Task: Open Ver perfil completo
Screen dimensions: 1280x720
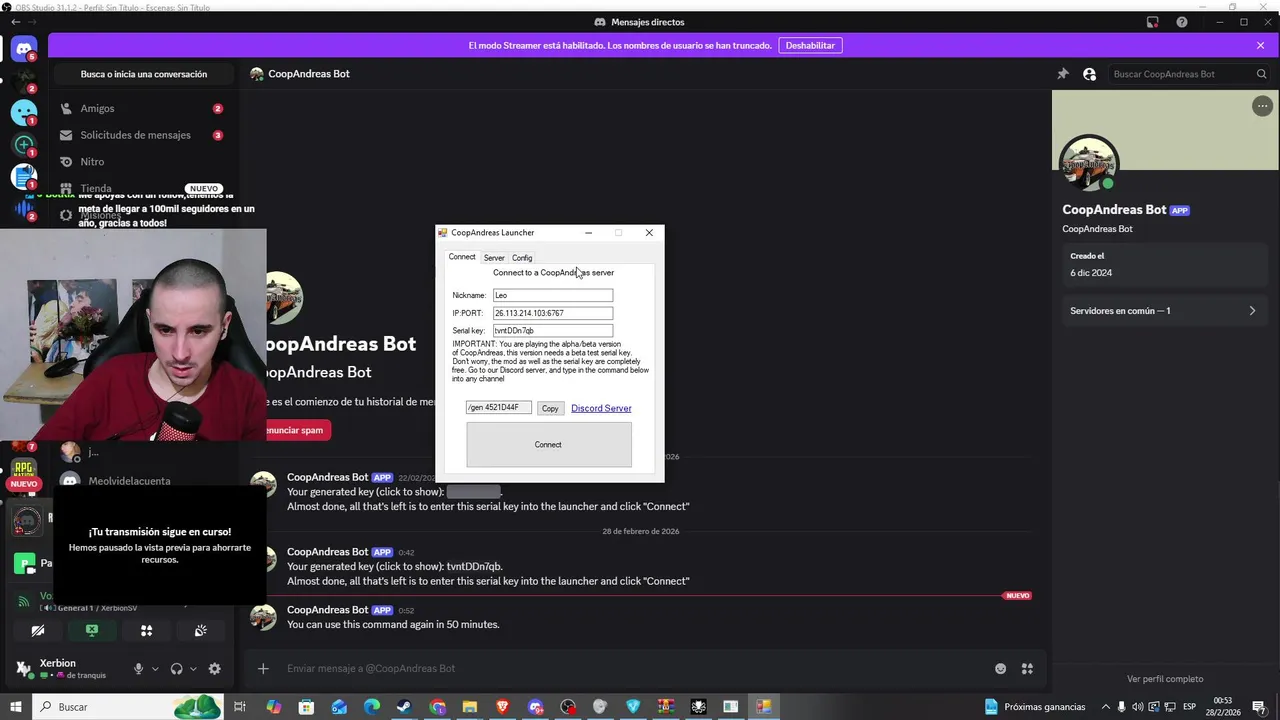Action: (1165, 679)
